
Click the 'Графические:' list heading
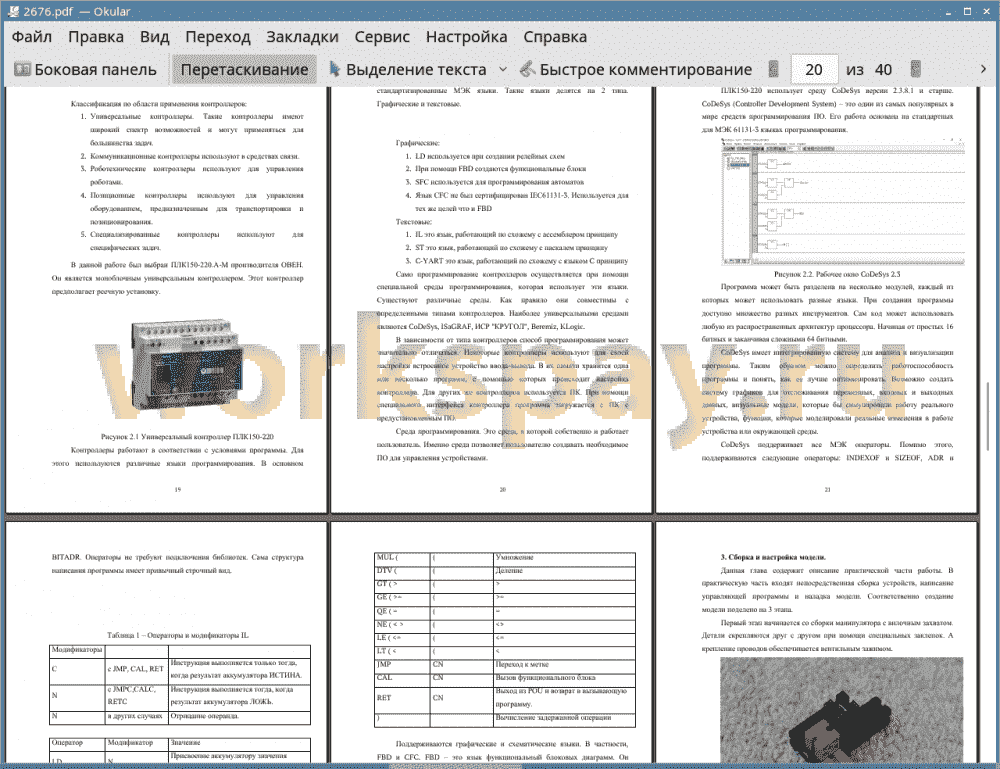tap(418, 143)
